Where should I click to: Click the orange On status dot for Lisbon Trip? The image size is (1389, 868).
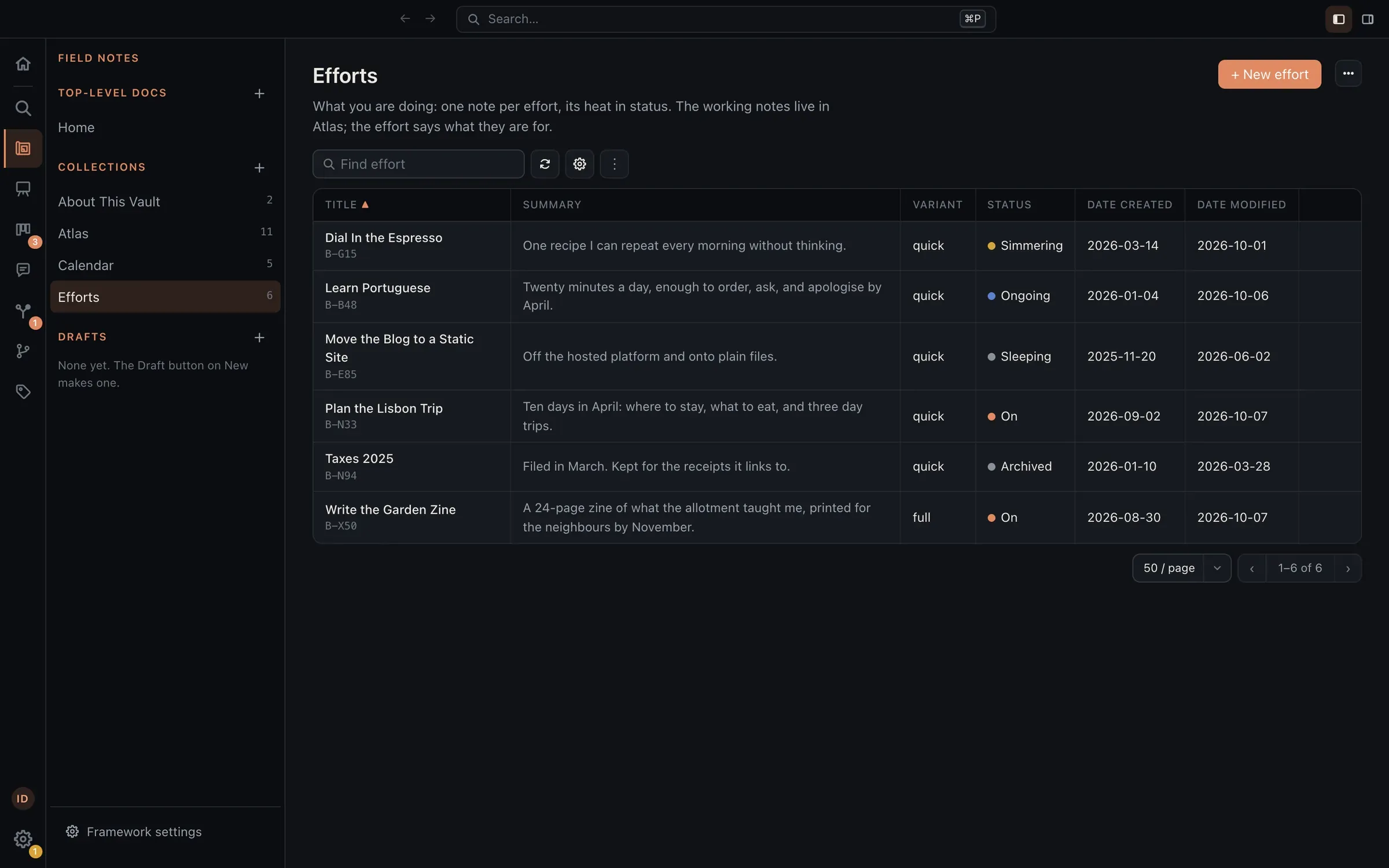(x=991, y=417)
